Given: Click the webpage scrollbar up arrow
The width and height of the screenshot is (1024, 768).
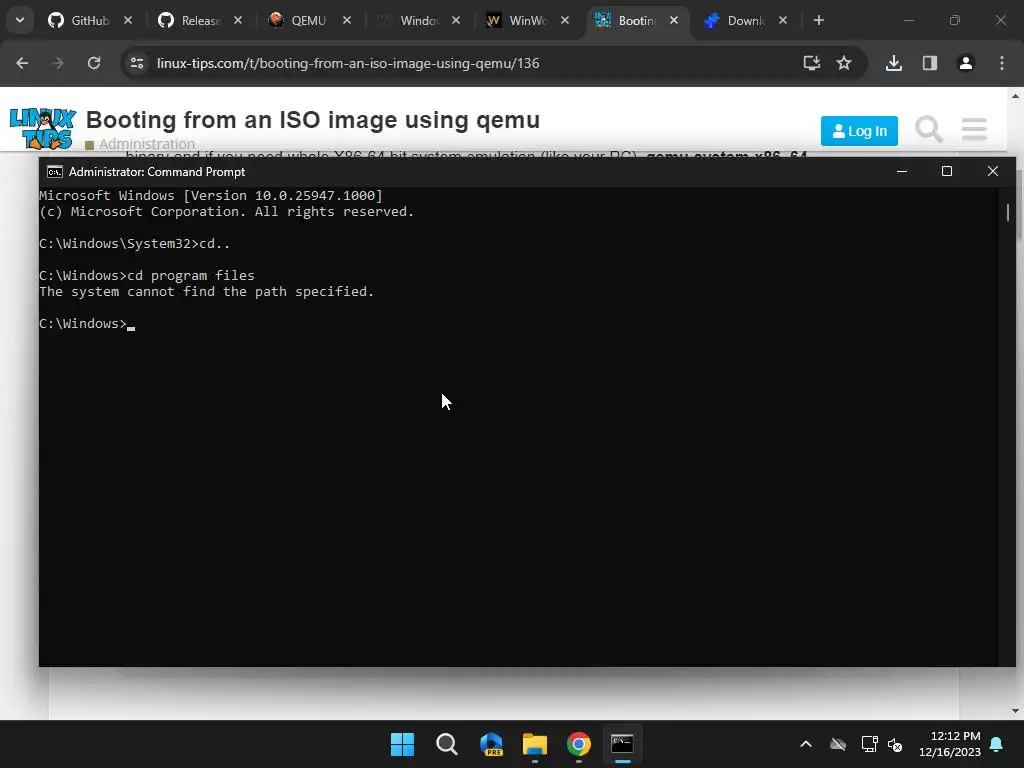Looking at the screenshot, I should pos(1015,96).
